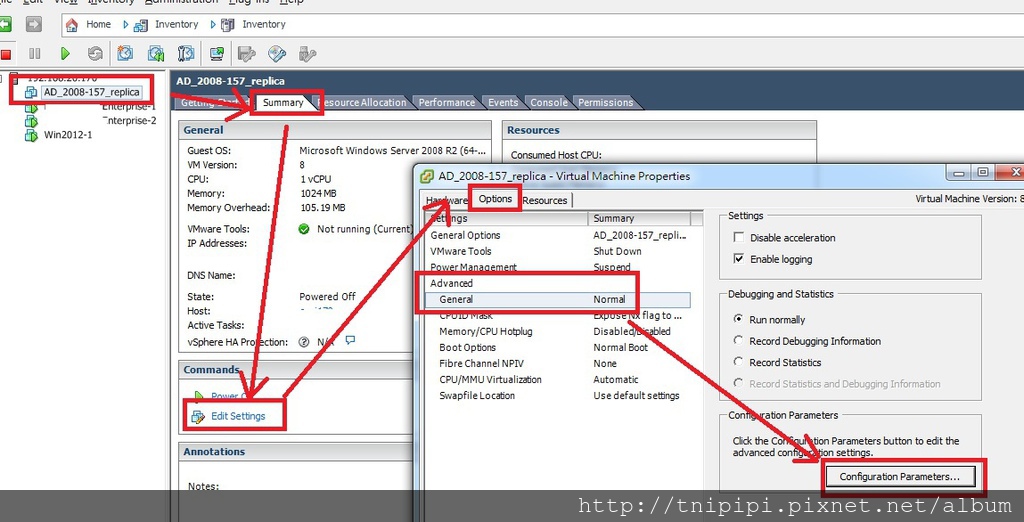Uncheck the Enable logging checkbox
1024x522 pixels.
tap(739, 259)
